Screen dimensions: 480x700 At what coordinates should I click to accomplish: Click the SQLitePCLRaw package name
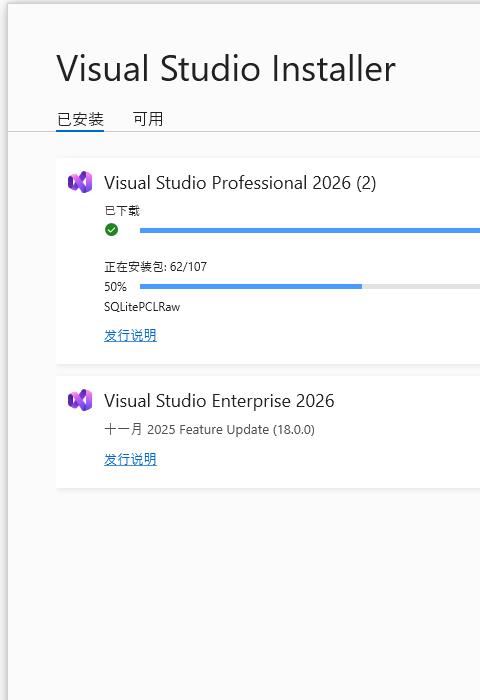142,307
